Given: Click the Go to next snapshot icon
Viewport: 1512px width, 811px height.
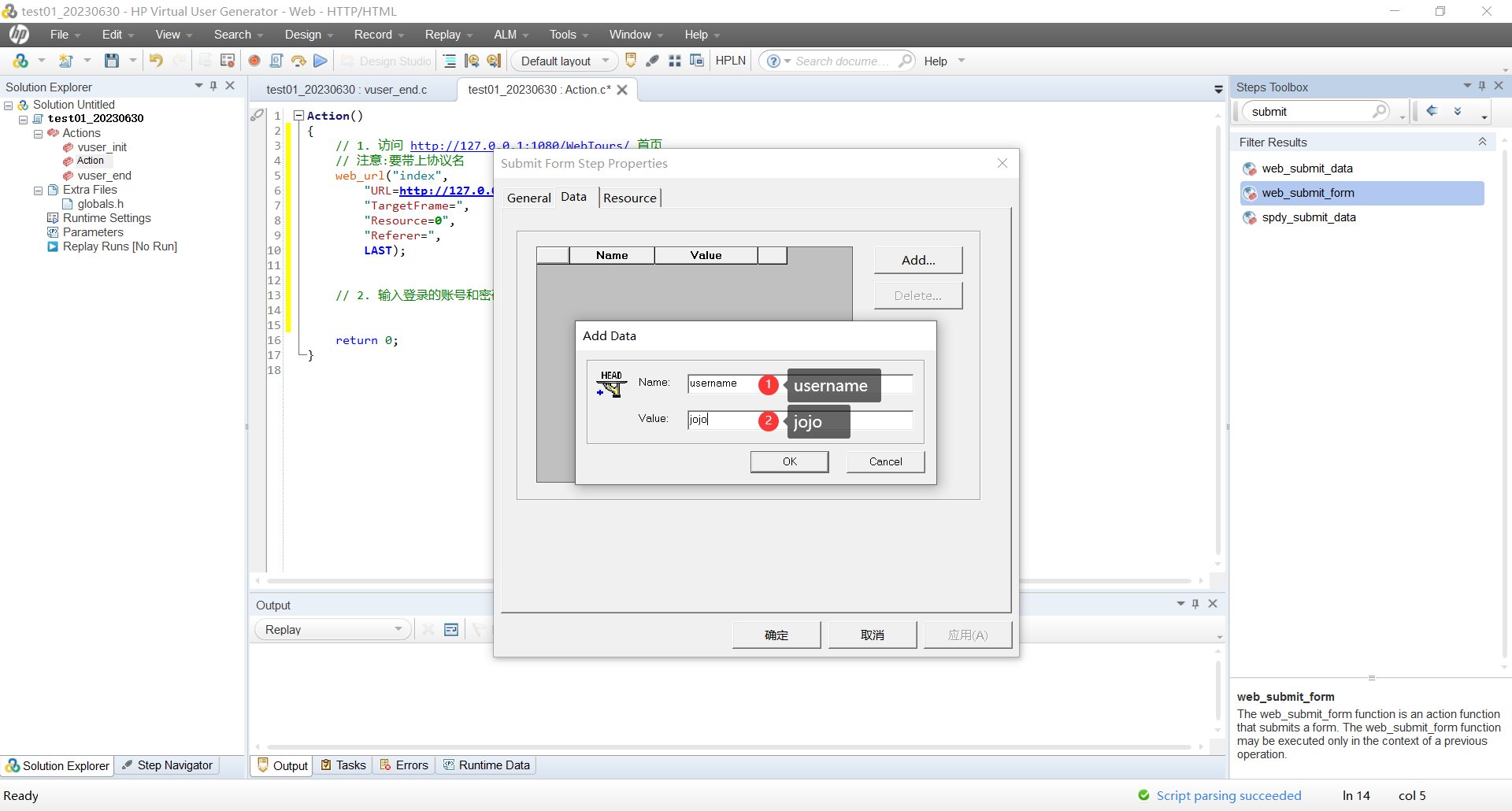Looking at the screenshot, I should [x=494, y=61].
